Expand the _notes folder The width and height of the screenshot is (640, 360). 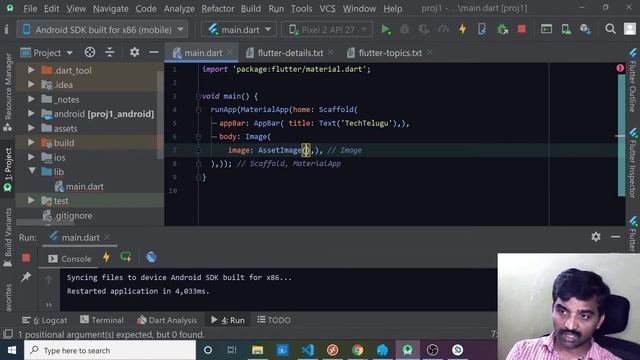(x=31, y=99)
